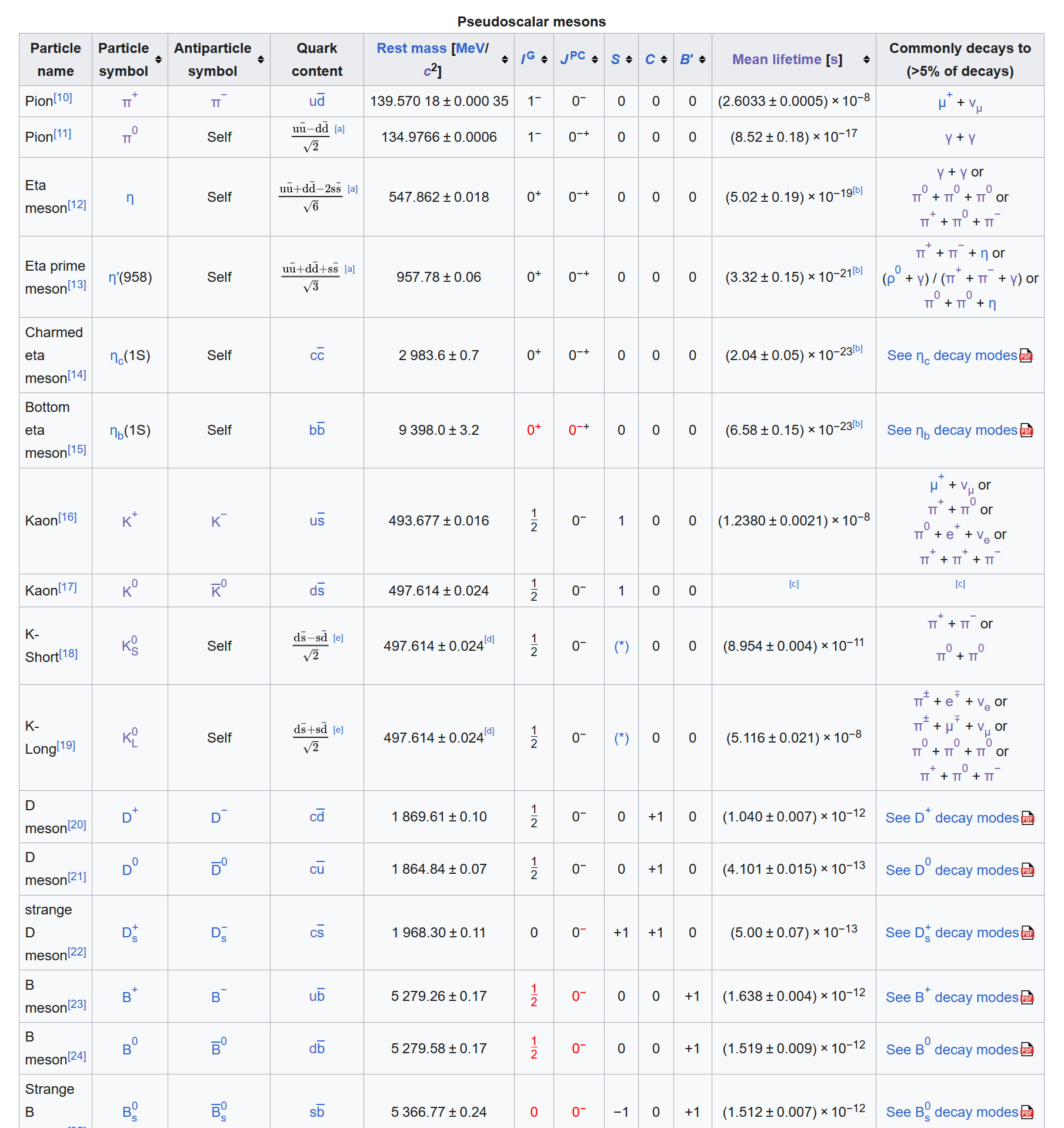Sort the table by bottomness B′ column
This screenshot has height=1128, width=1064.
pyautogui.click(x=702, y=59)
